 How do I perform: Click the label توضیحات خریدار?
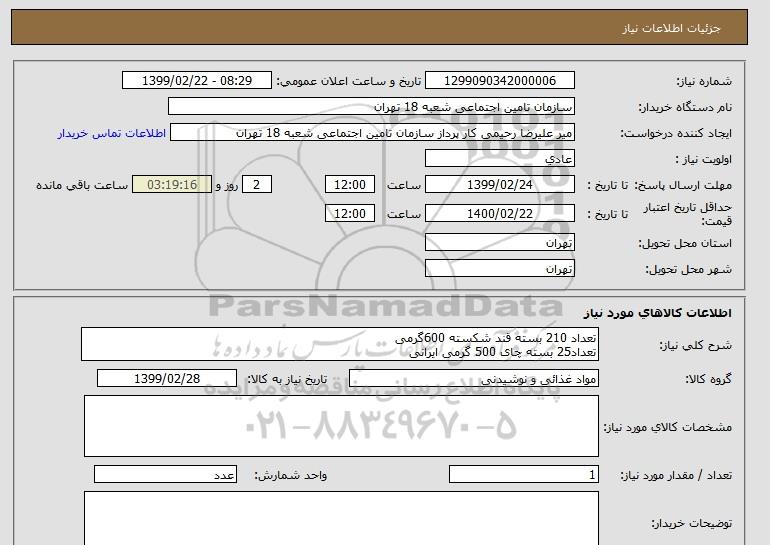(691, 523)
